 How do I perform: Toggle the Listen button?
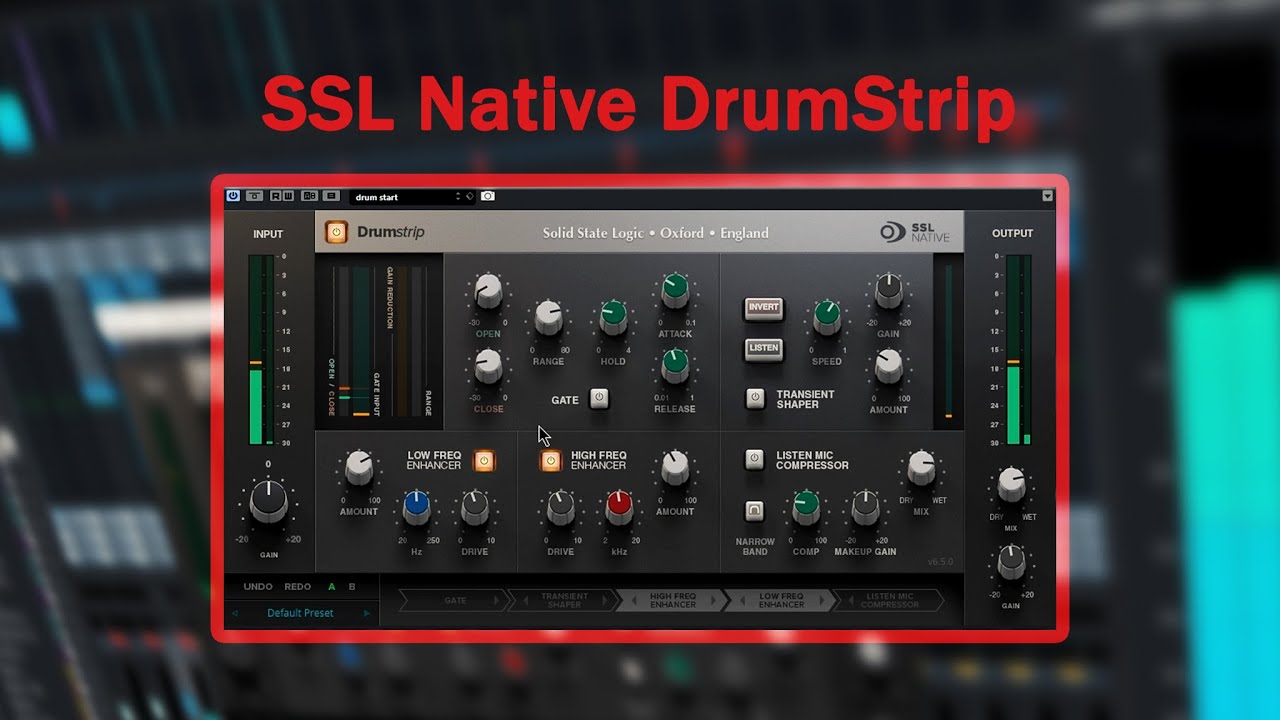(x=763, y=348)
